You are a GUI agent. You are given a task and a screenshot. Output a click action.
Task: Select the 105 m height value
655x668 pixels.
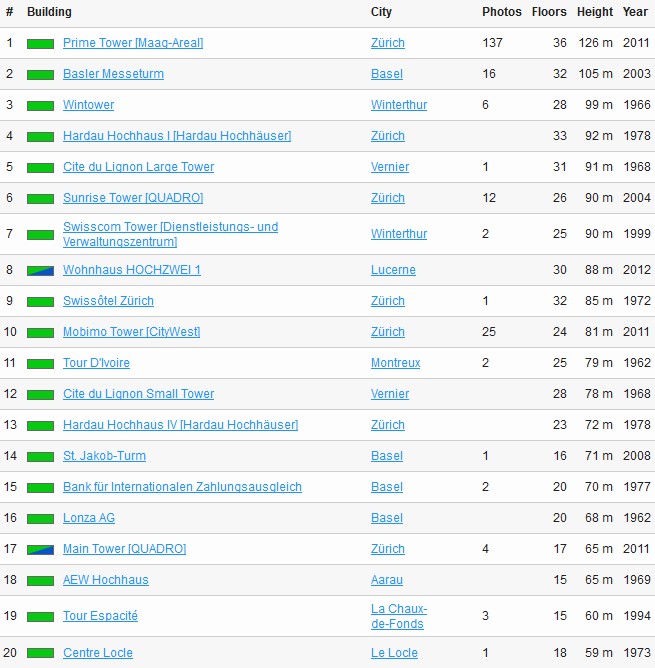pos(596,74)
